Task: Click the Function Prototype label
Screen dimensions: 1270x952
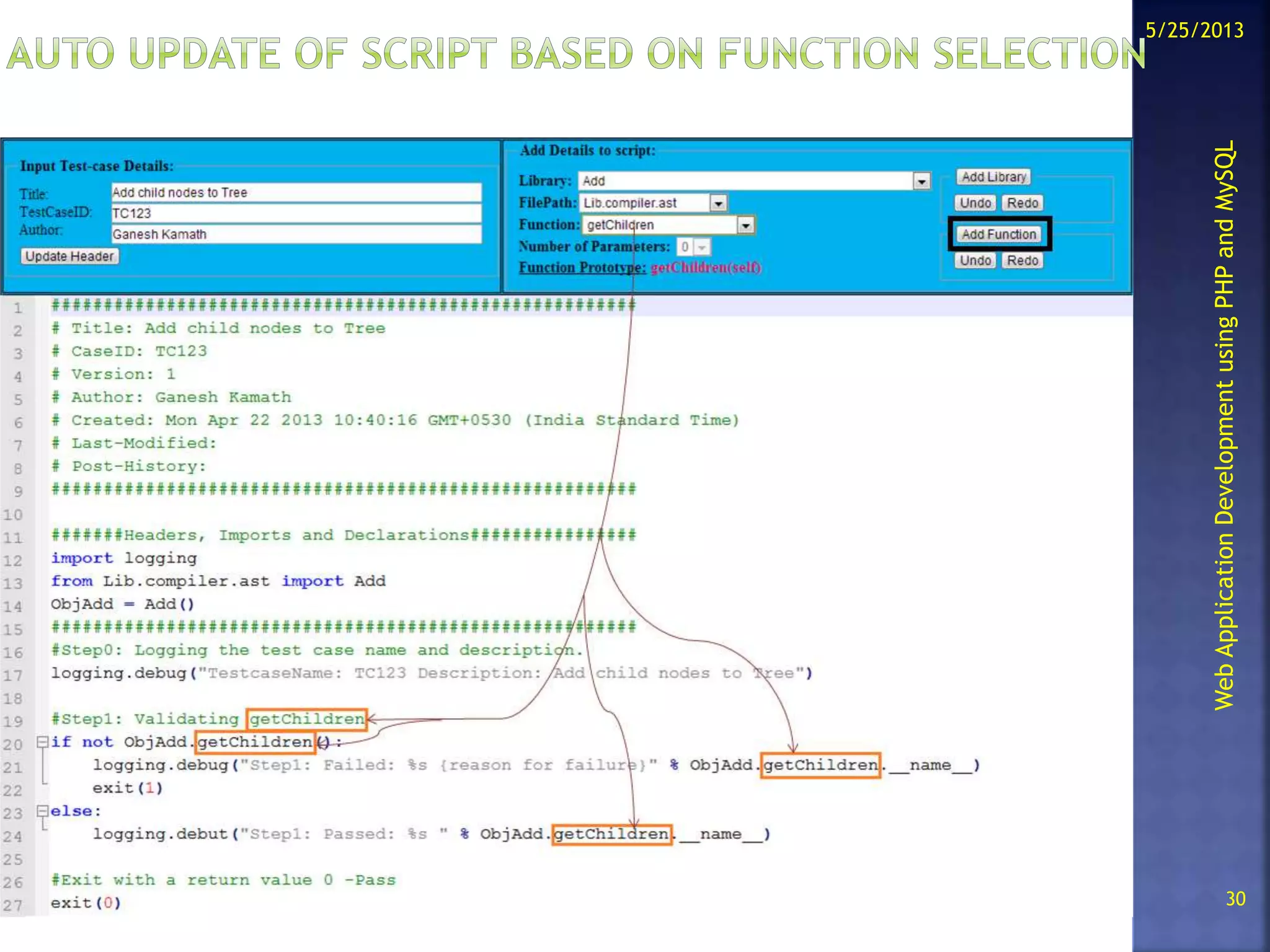Action: pyautogui.click(x=582, y=268)
